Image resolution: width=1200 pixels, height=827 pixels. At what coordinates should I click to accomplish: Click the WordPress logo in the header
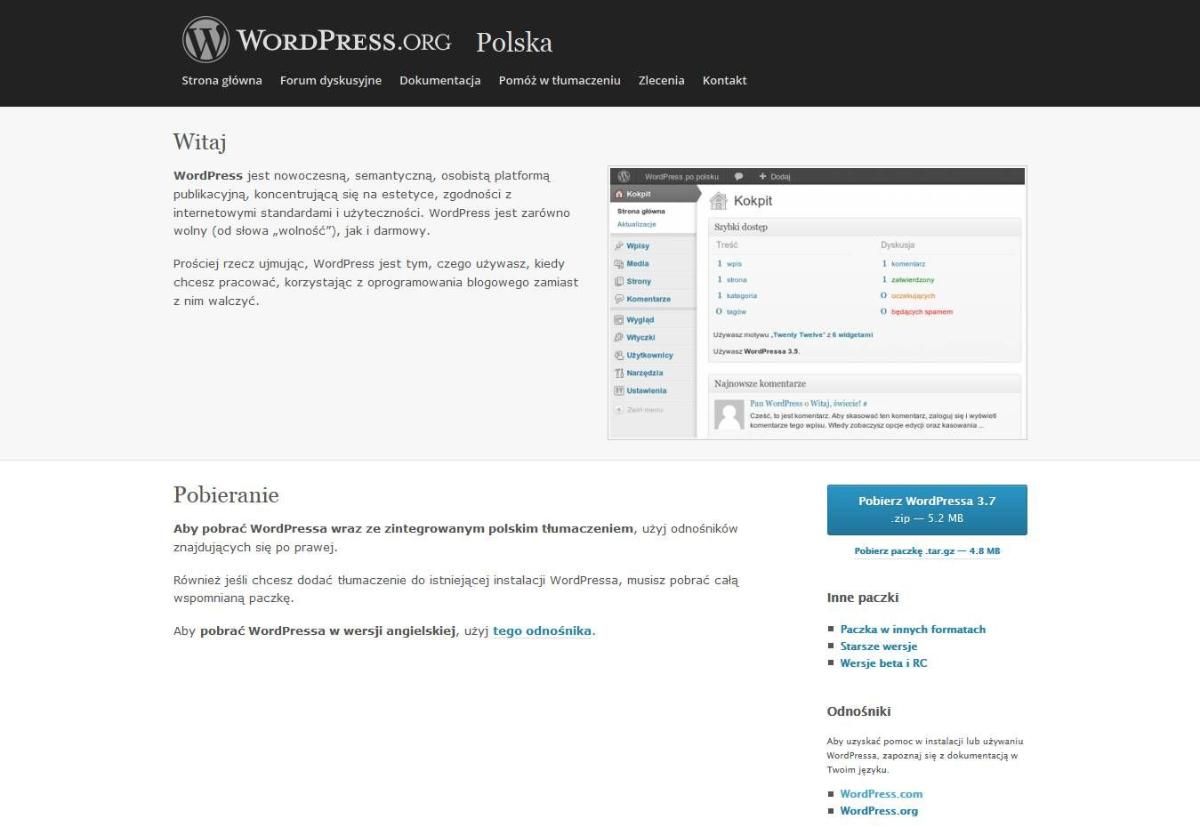tap(206, 40)
